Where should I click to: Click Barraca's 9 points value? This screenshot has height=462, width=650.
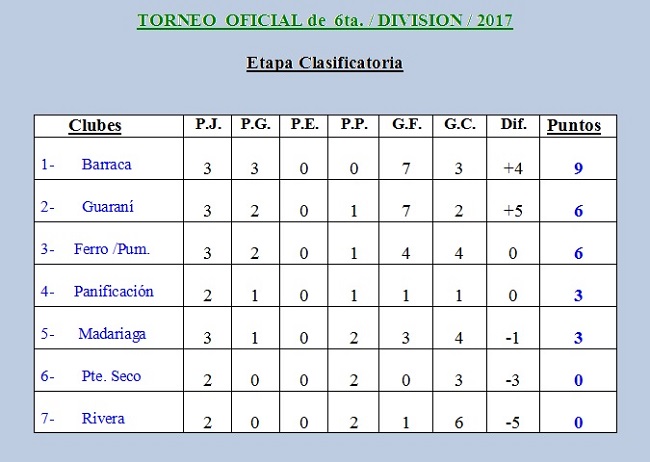tap(578, 169)
